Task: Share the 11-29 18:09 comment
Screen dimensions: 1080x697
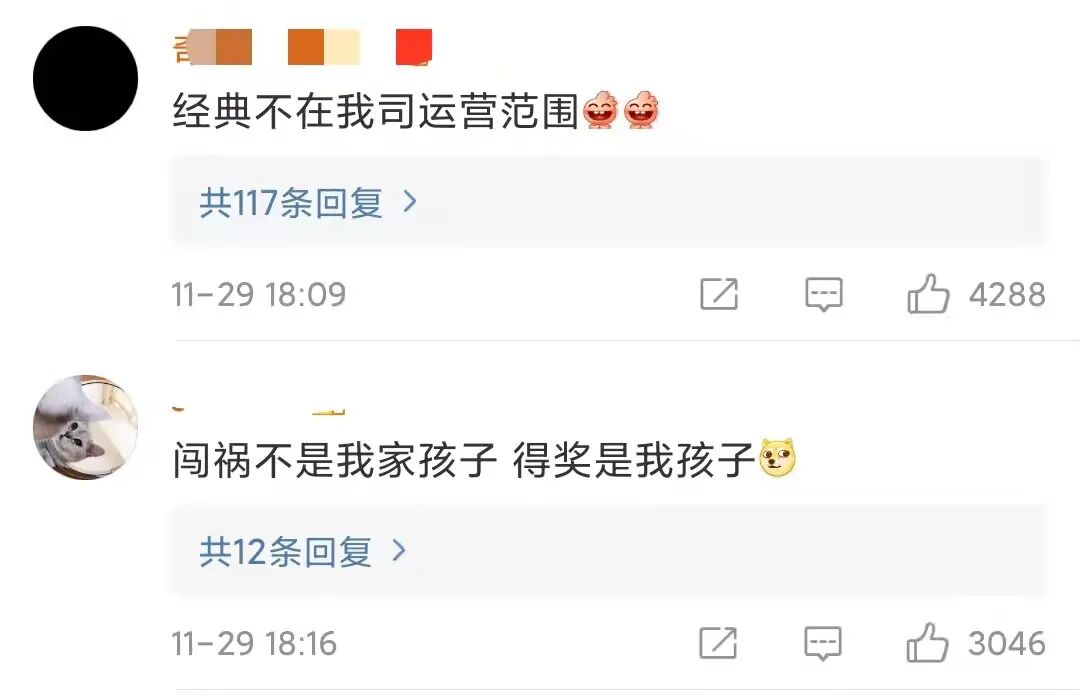Action: 719,294
